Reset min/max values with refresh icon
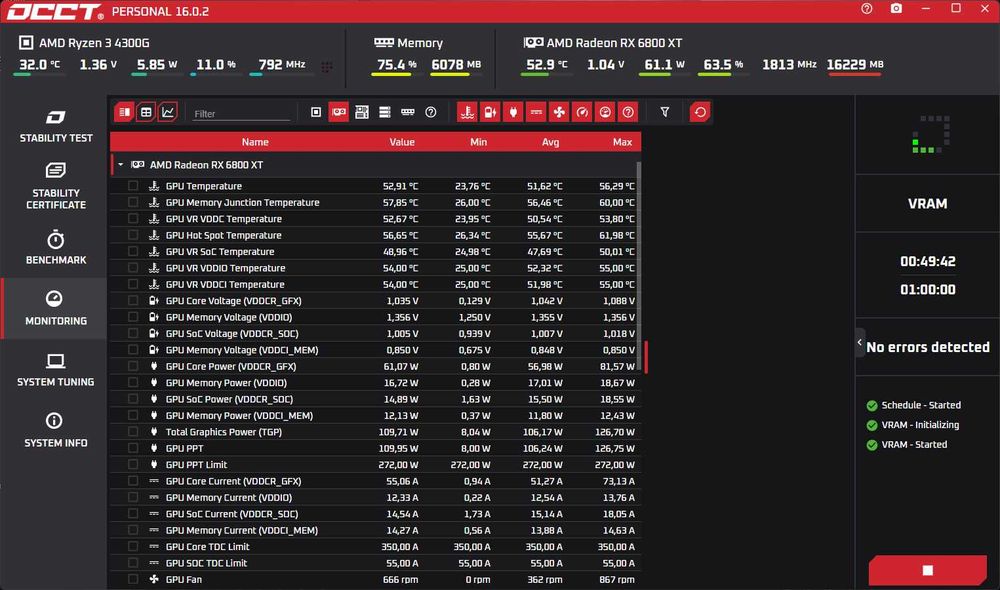The width and height of the screenshot is (1000, 590). pyautogui.click(x=700, y=112)
